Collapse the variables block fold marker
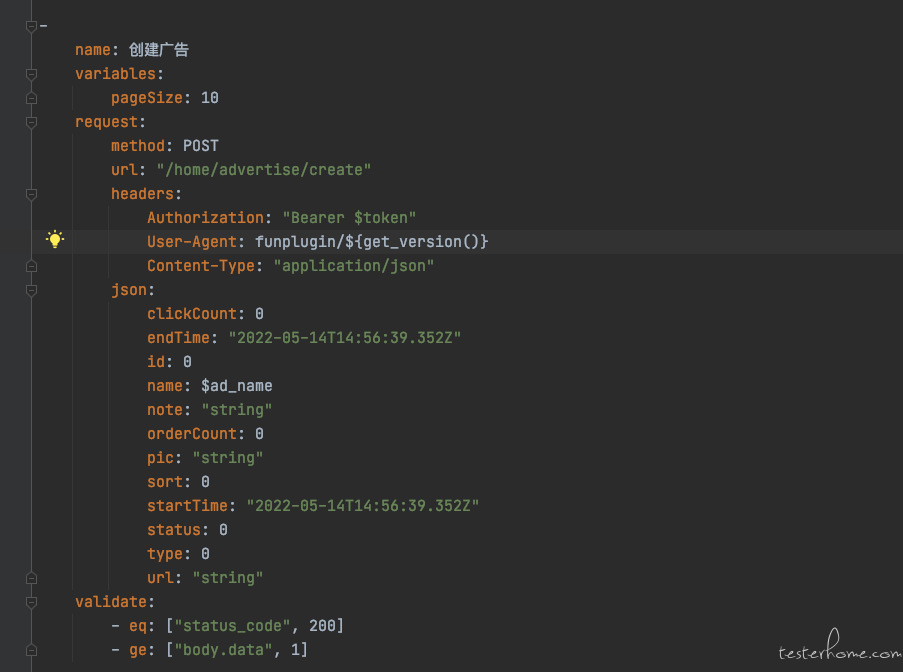 click(x=31, y=74)
